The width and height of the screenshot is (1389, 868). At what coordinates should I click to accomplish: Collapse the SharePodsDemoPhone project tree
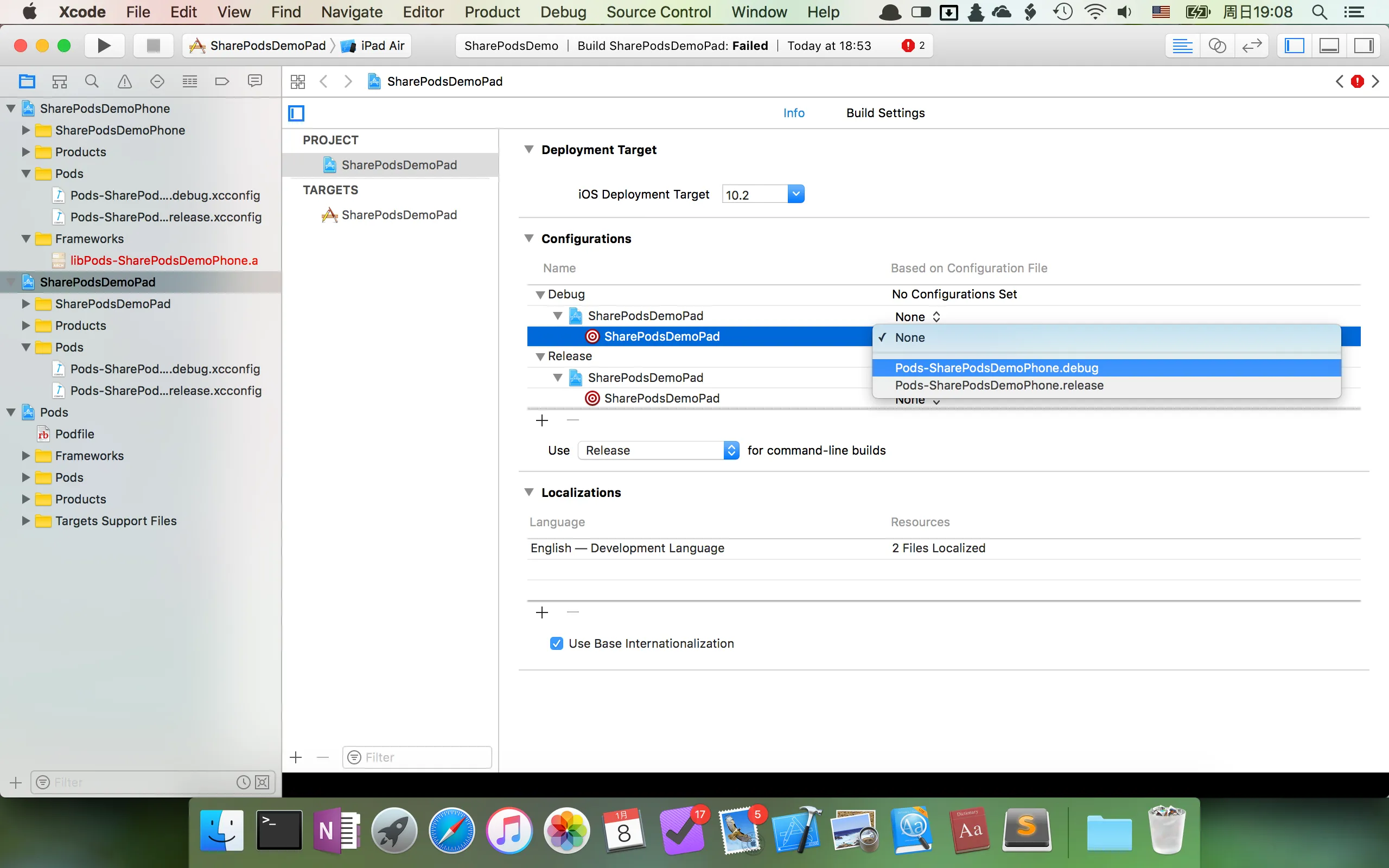(x=11, y=108)
